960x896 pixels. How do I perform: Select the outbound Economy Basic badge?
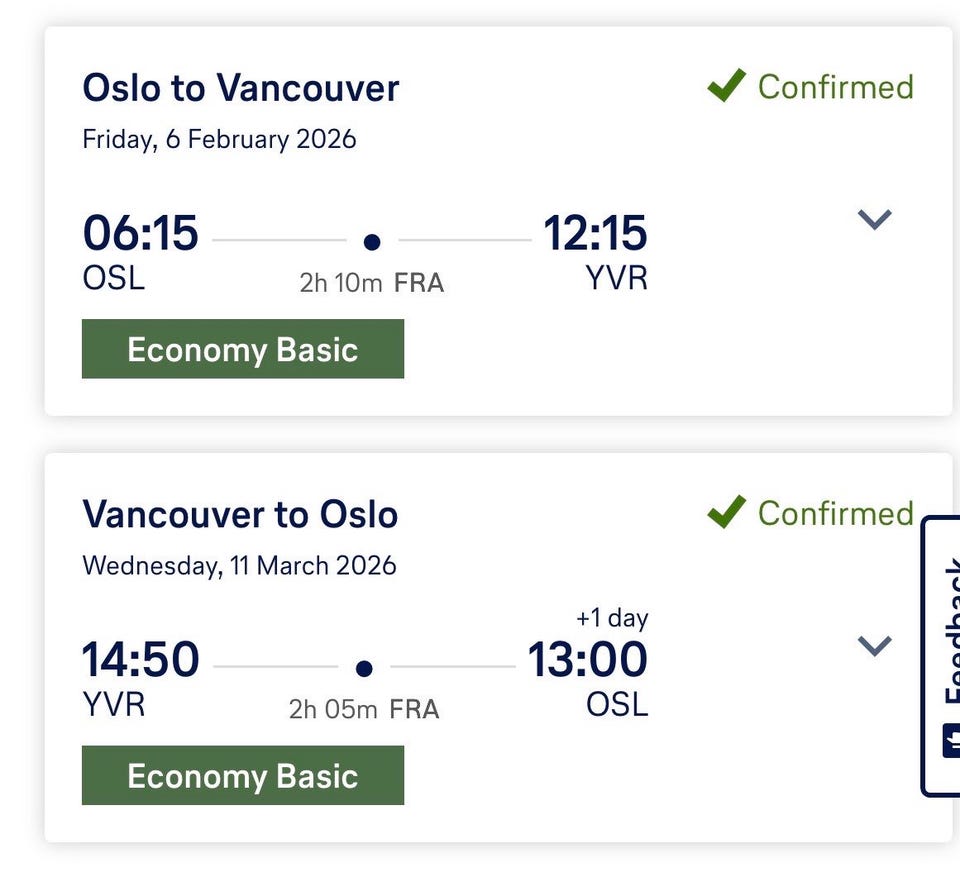243,349
